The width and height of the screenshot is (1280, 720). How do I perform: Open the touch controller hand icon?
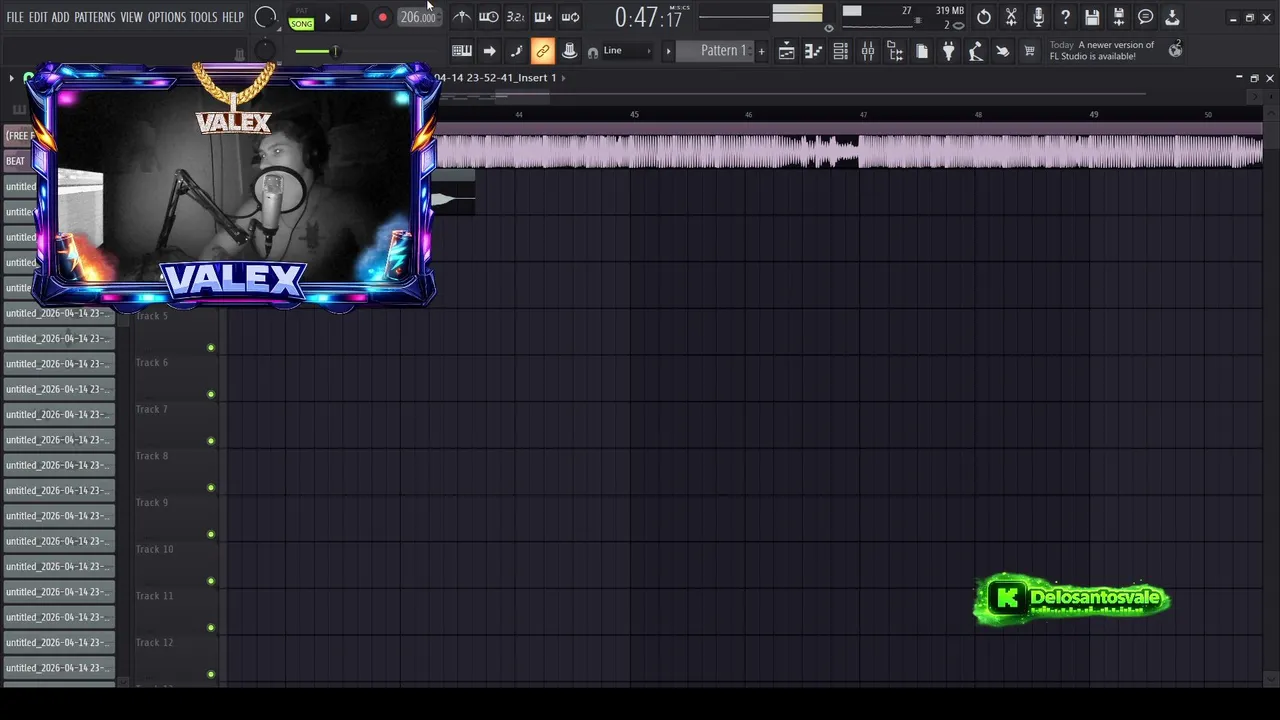coord(1003,51)
